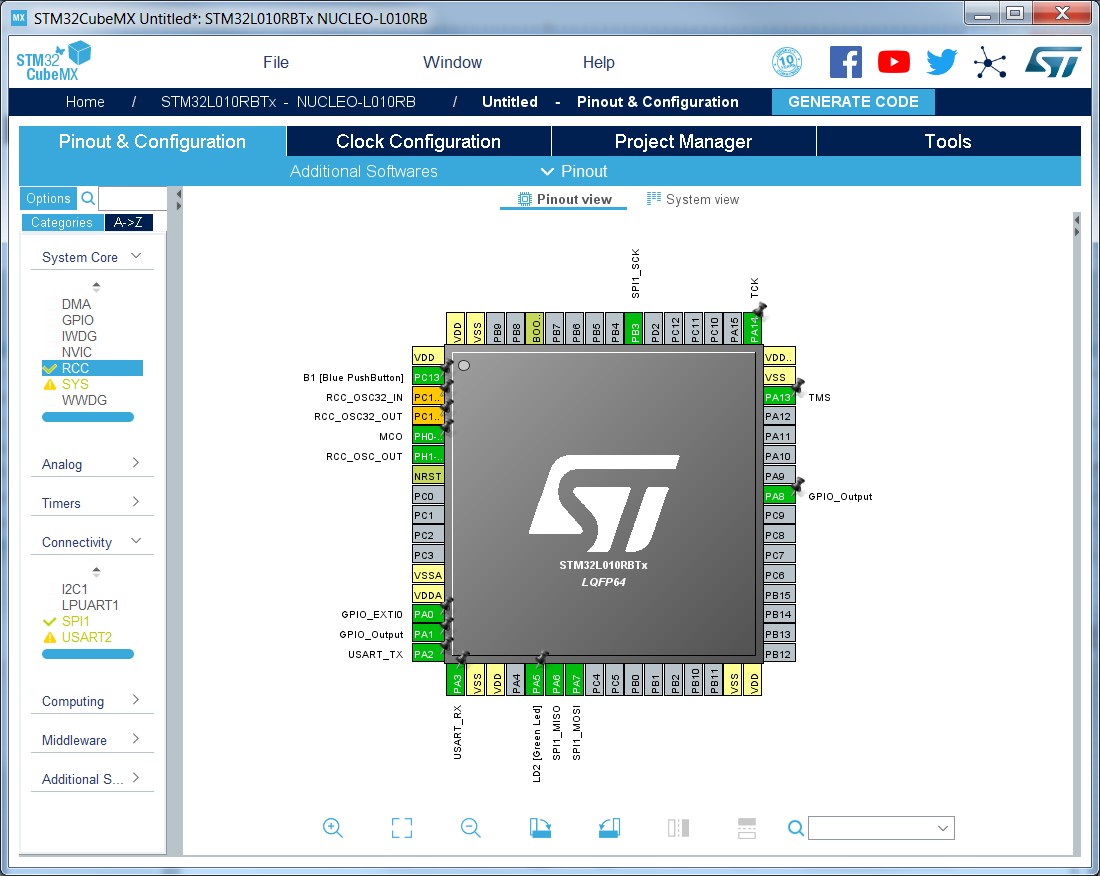
Task: Open the File menu
Action: pyautogui.click(x=276, y=62)
